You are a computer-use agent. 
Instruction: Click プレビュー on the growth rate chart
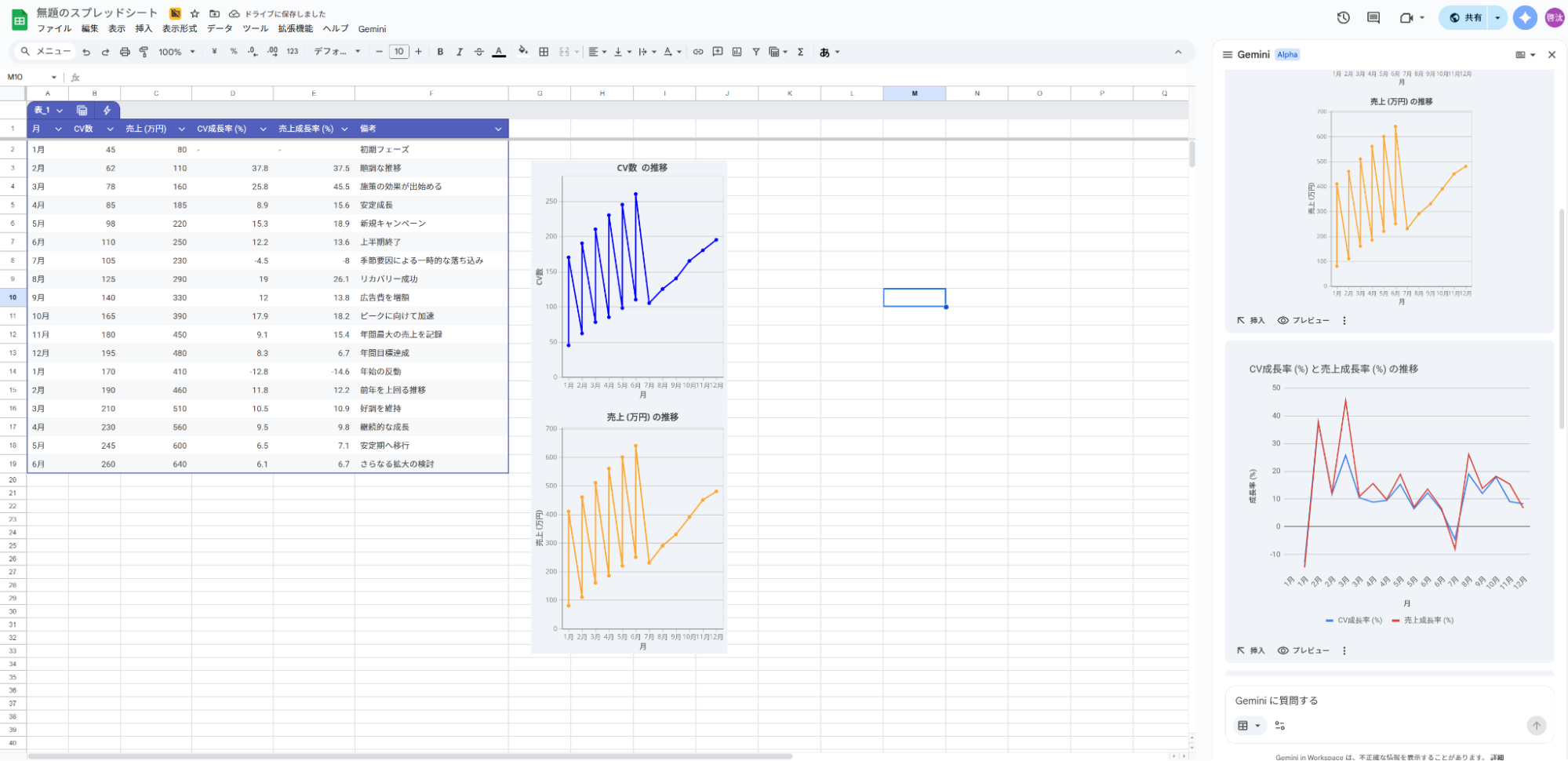coord(1304,650)
